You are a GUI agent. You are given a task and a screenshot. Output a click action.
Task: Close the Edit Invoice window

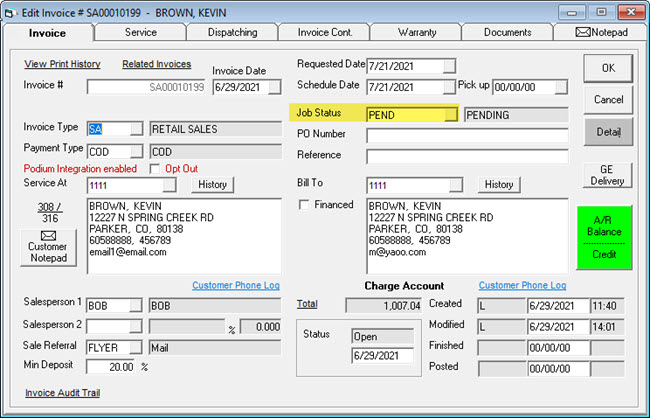coord(631,12)
